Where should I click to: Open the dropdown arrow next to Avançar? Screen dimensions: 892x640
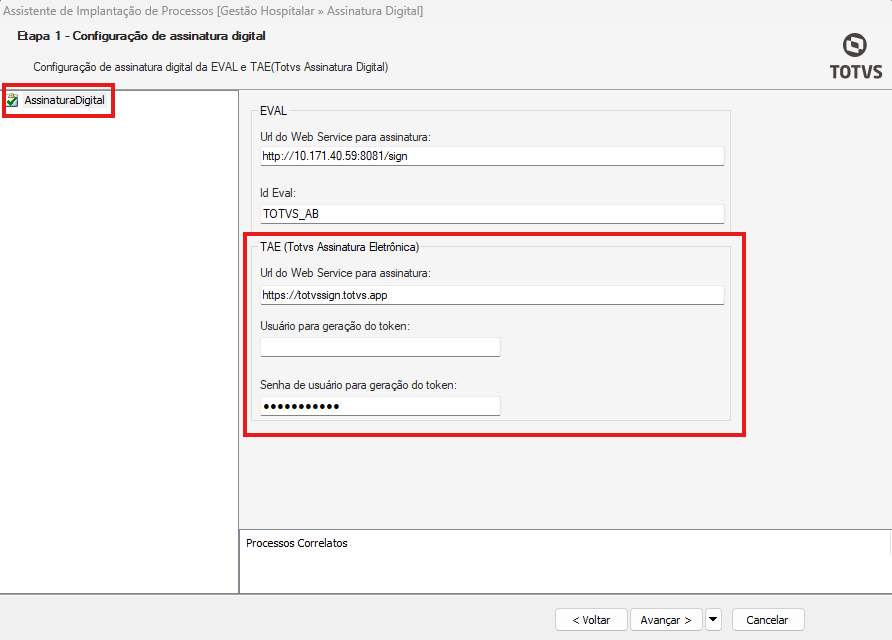713,620
